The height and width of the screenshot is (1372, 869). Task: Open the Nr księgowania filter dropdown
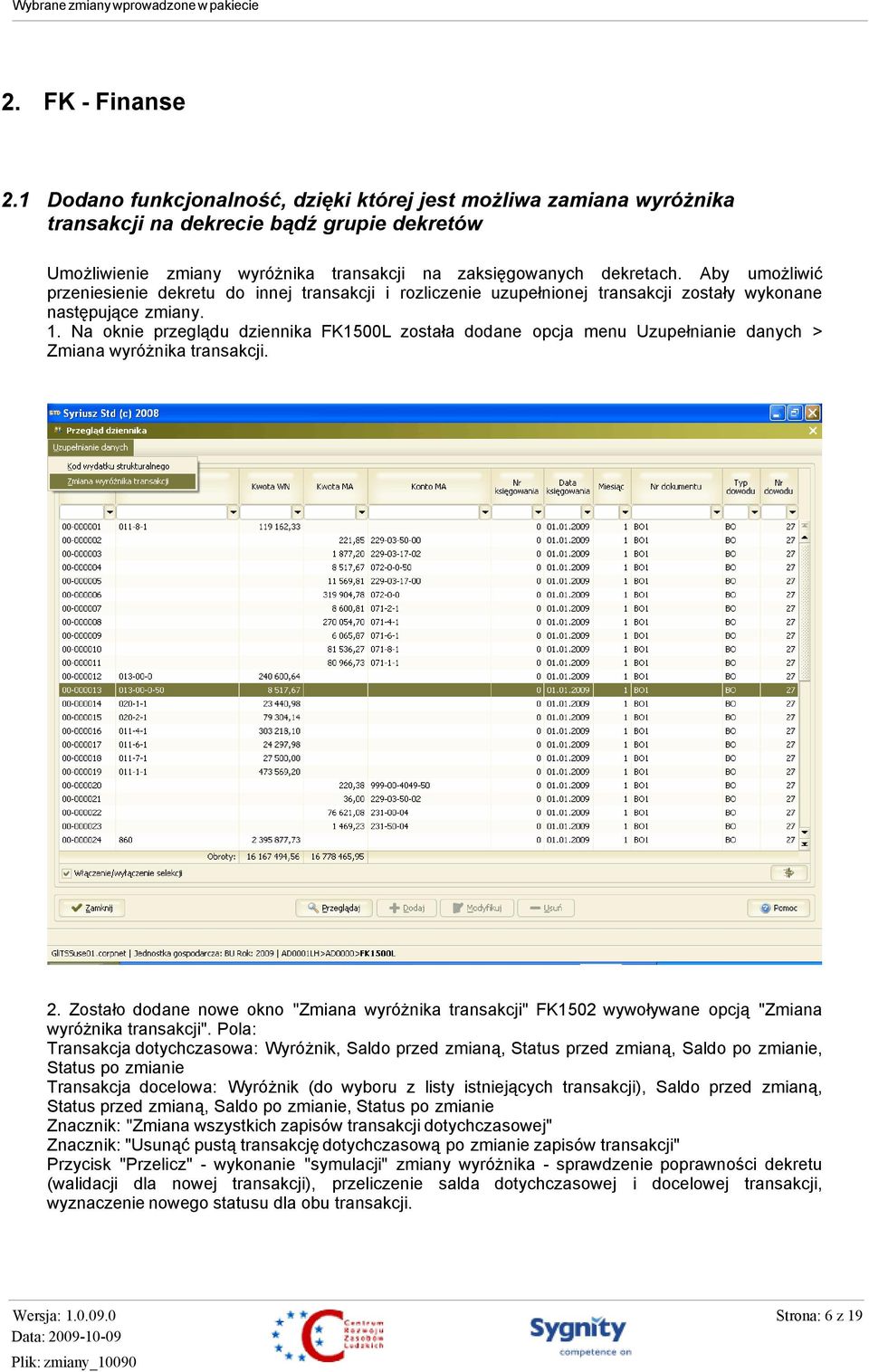pos(537,512)
